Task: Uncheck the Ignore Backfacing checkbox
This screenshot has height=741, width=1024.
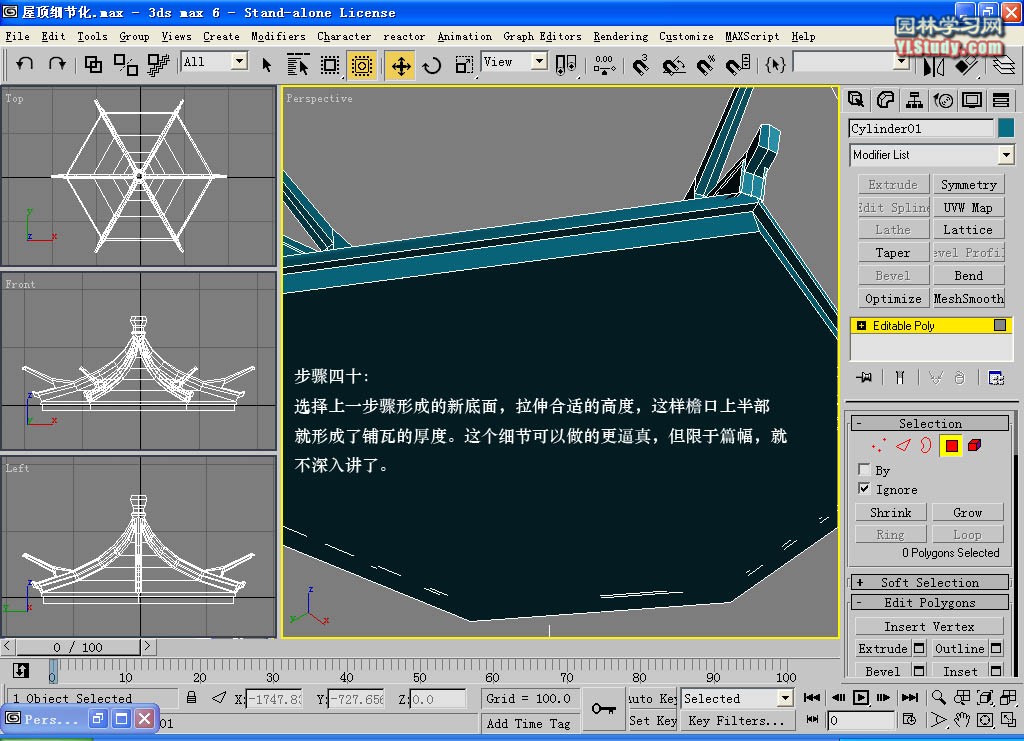Action: click(864, 488)
